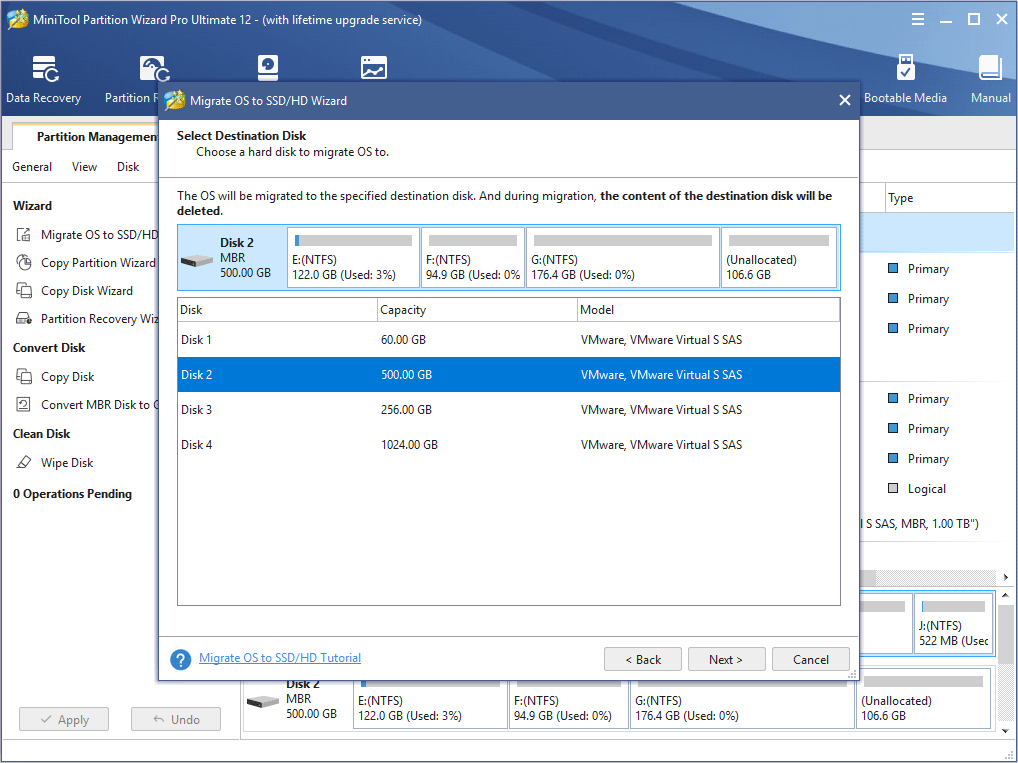Image resolution: width=1018 pixels, height=763 pixels.
Task: Click the Copy Partition Wizard icon
Action: point(24,263)
